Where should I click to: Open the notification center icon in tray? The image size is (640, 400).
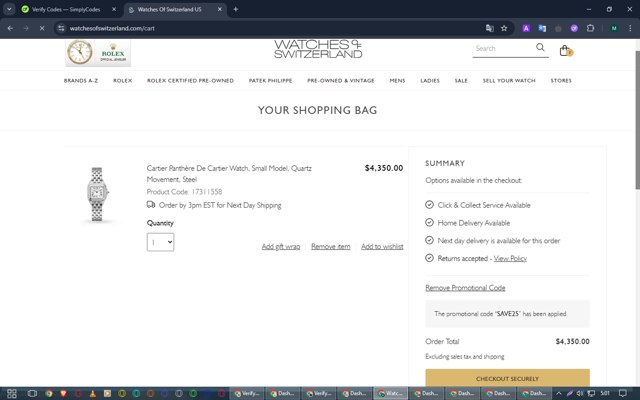pos(622,393)
